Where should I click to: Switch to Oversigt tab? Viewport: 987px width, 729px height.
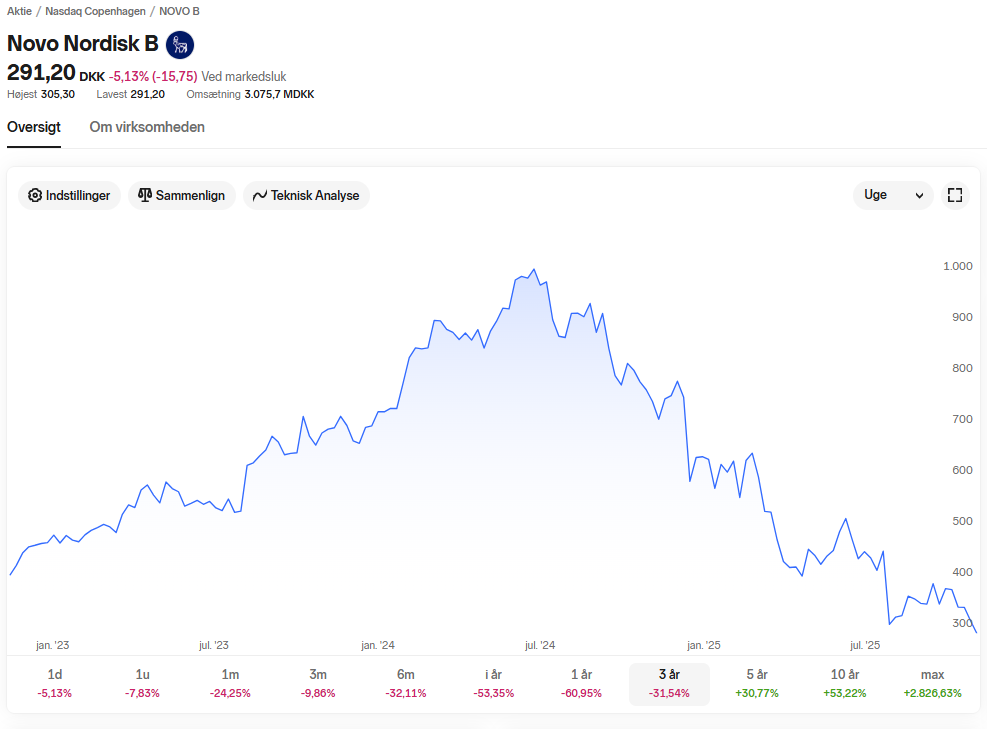tap(34, 127)
